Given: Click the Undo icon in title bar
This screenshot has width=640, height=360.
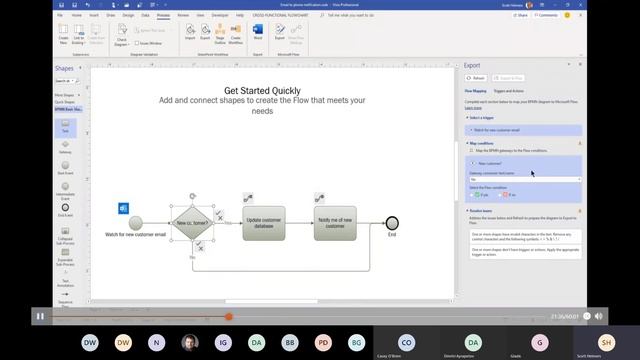Looking at the screenshot, I should coord(87,5).
